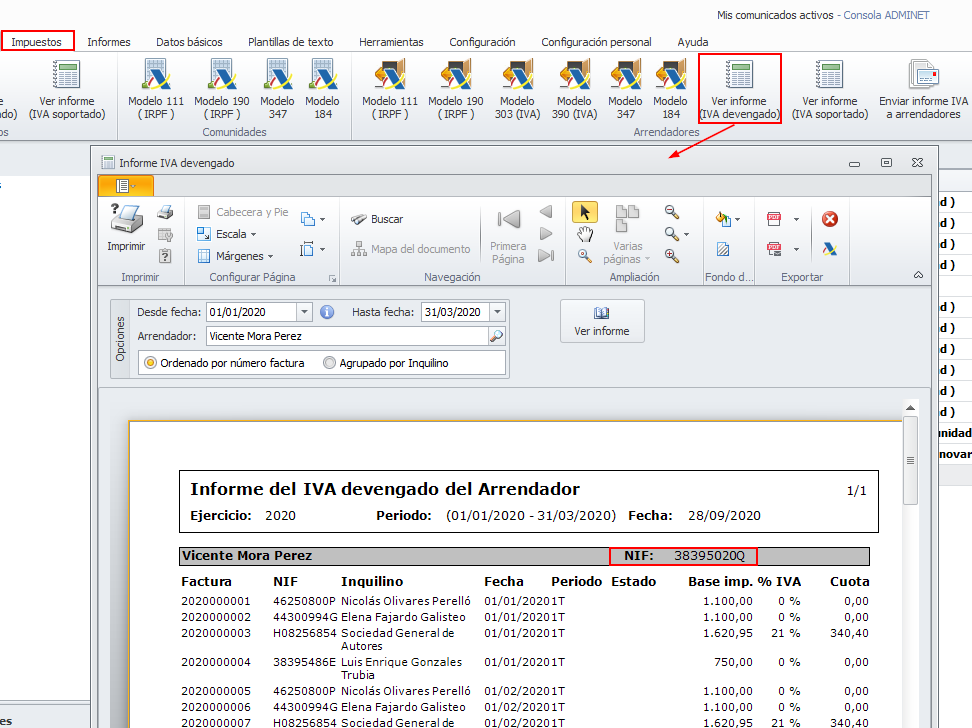Screen dimensions: 972x728
Task: Click the red close preview icon
Action: 829,219
